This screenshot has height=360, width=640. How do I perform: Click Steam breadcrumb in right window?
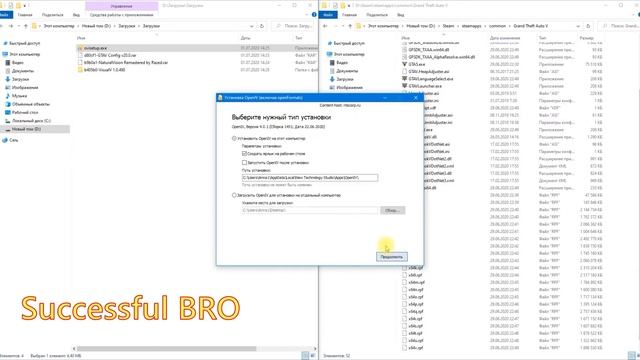(x=448, y=26)
